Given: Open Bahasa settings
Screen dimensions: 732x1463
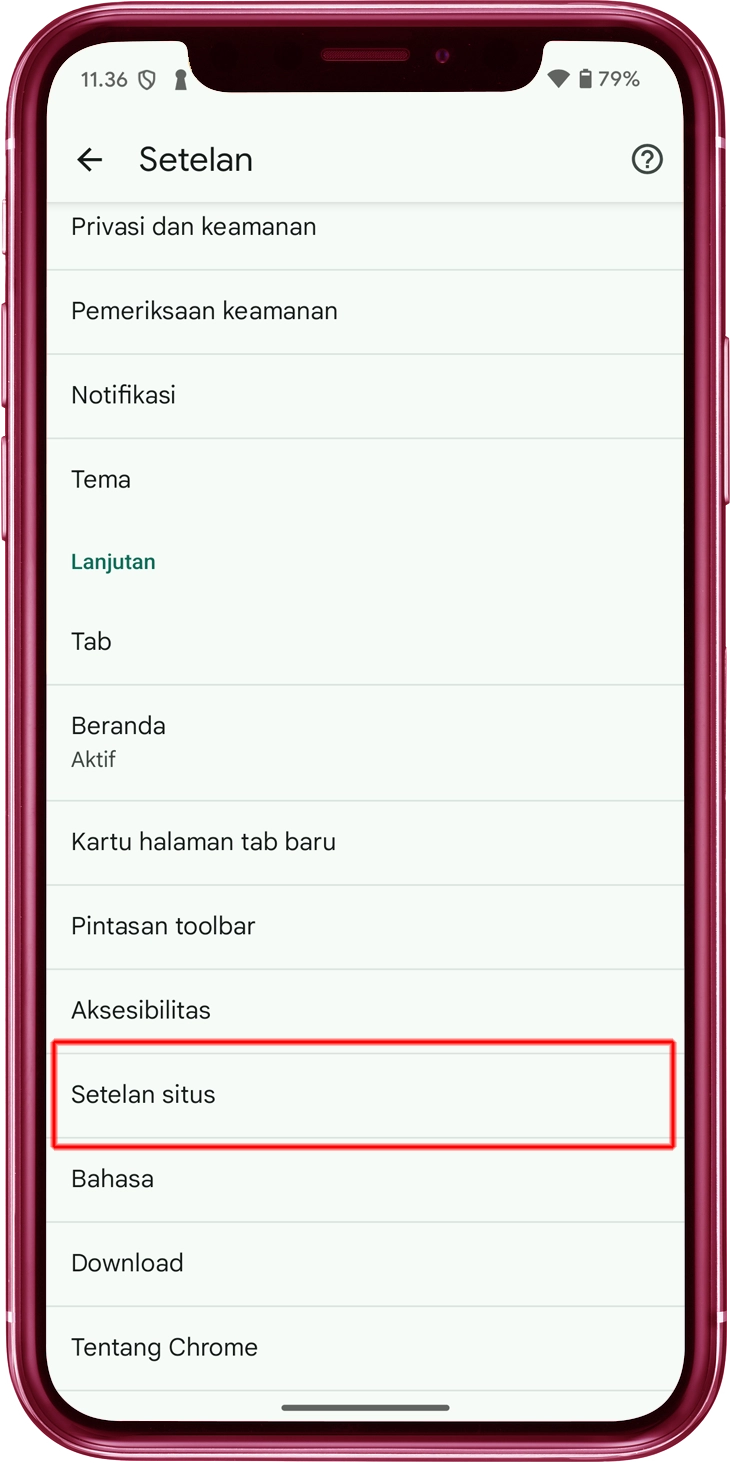Looking at the screenshot, I should pos(365,1179).
